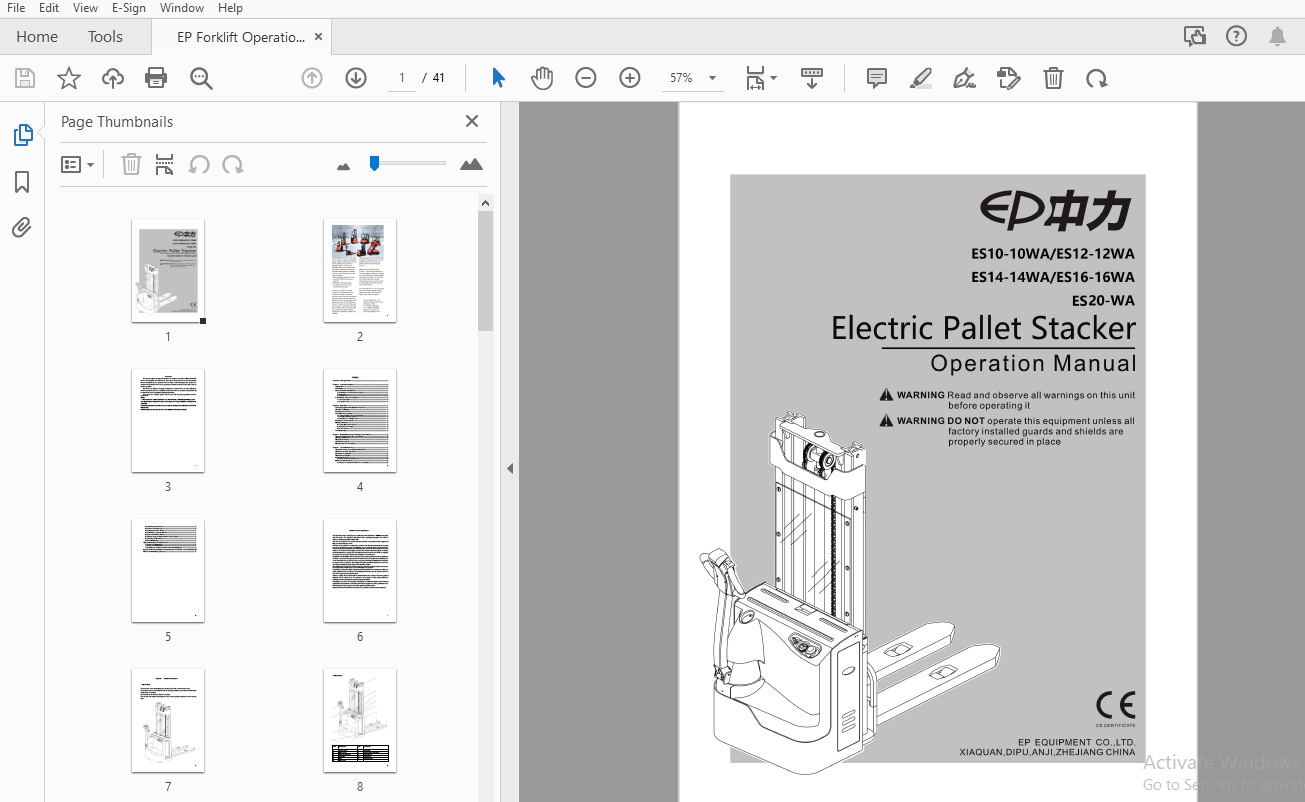Switch to the Tools tab
The image size is (1305, 802).
(105, 37)
